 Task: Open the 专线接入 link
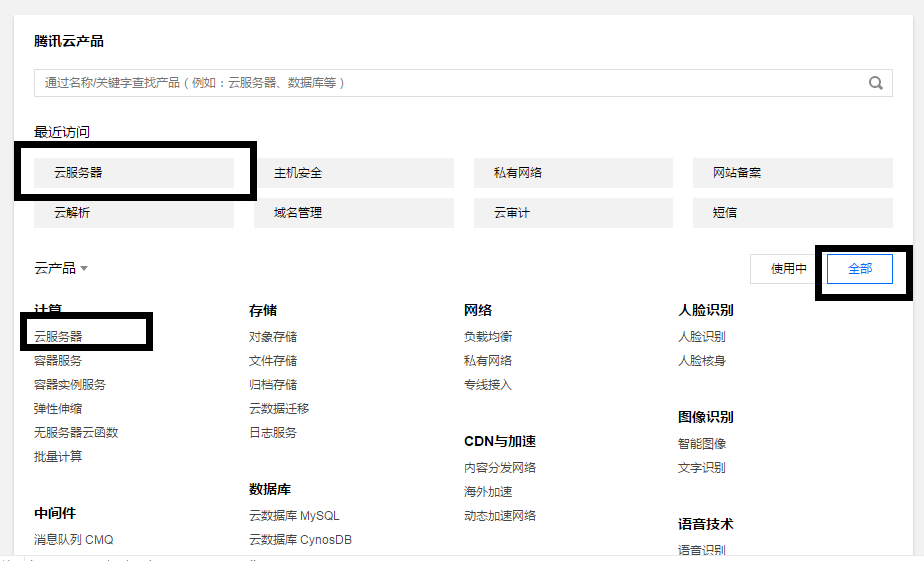[488, 385]
